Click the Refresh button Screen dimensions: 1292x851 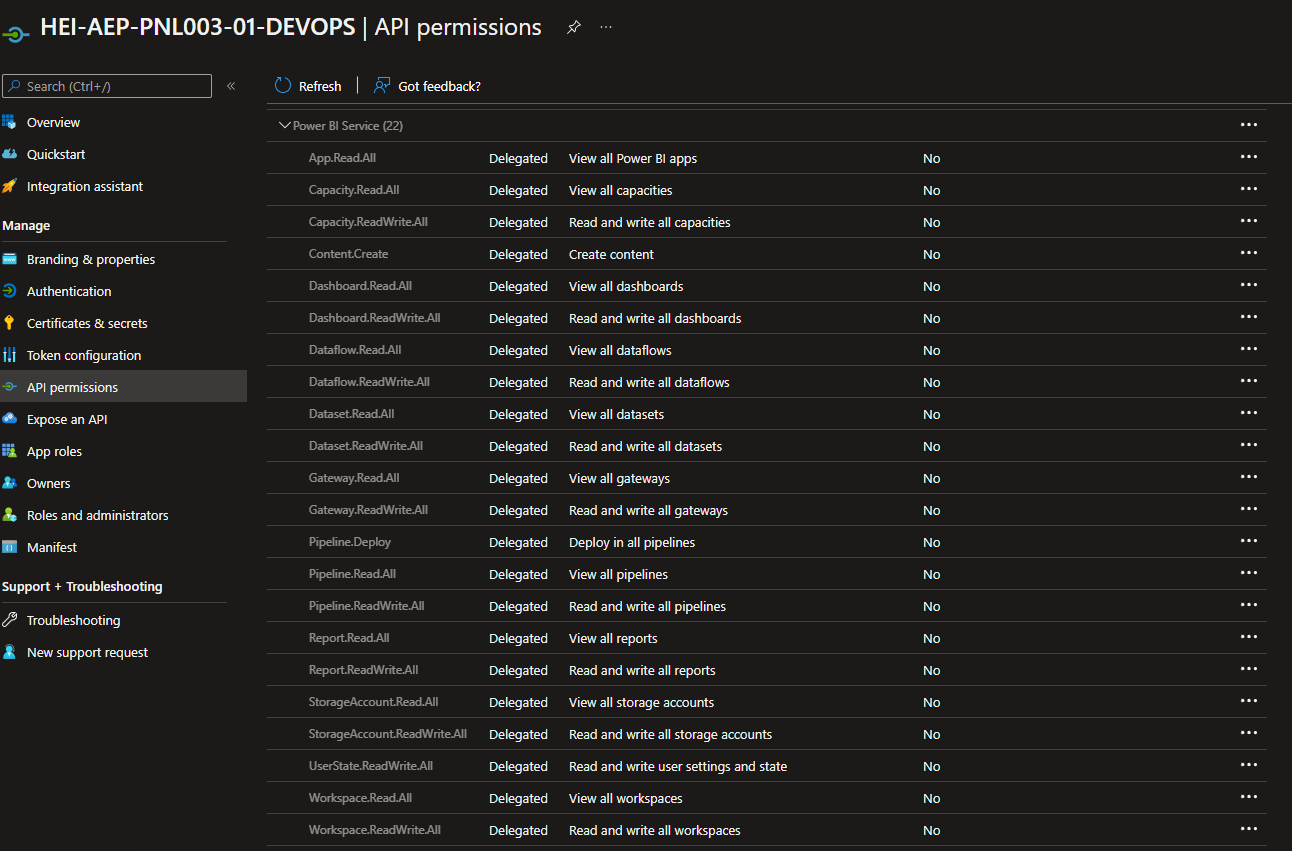pos(308,85)
